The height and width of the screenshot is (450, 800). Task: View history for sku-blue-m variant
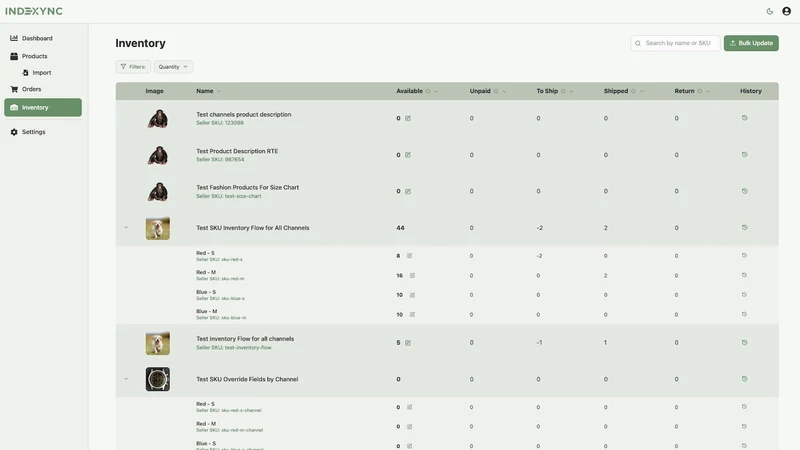coord(744,314)
